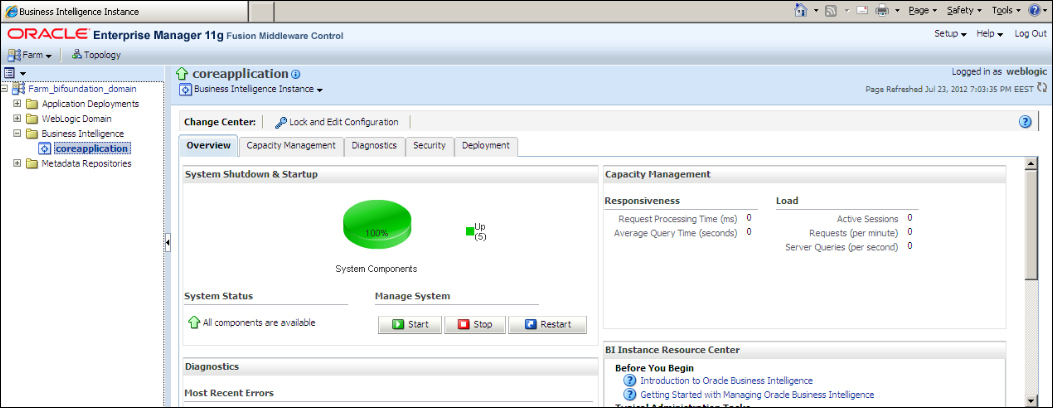Switch to the Capacity Management tab

coord(291,146)
